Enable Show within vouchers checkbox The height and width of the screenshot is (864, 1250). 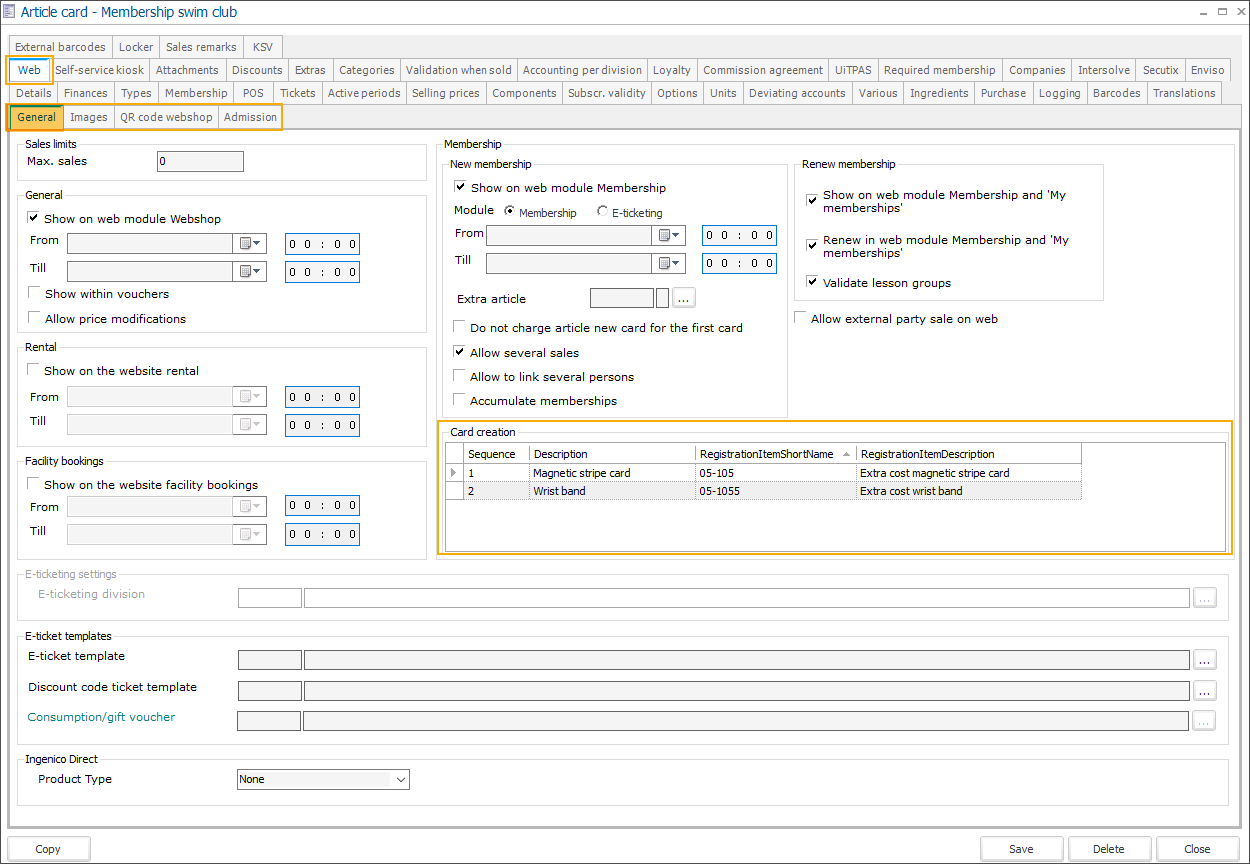tap(35, 294)
